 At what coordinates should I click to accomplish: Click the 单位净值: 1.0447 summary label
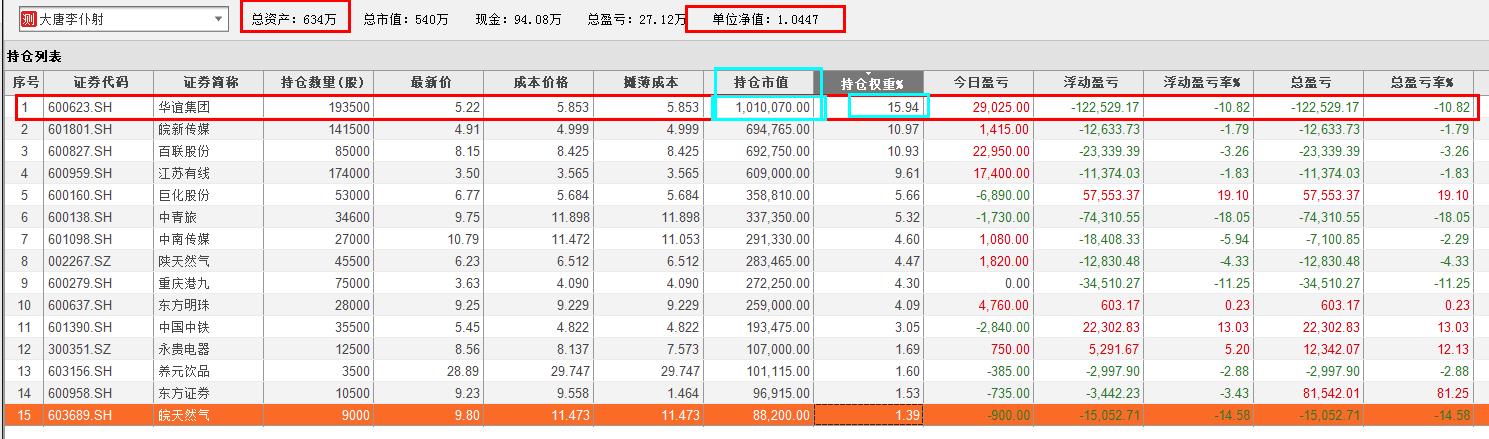[764, 18]
